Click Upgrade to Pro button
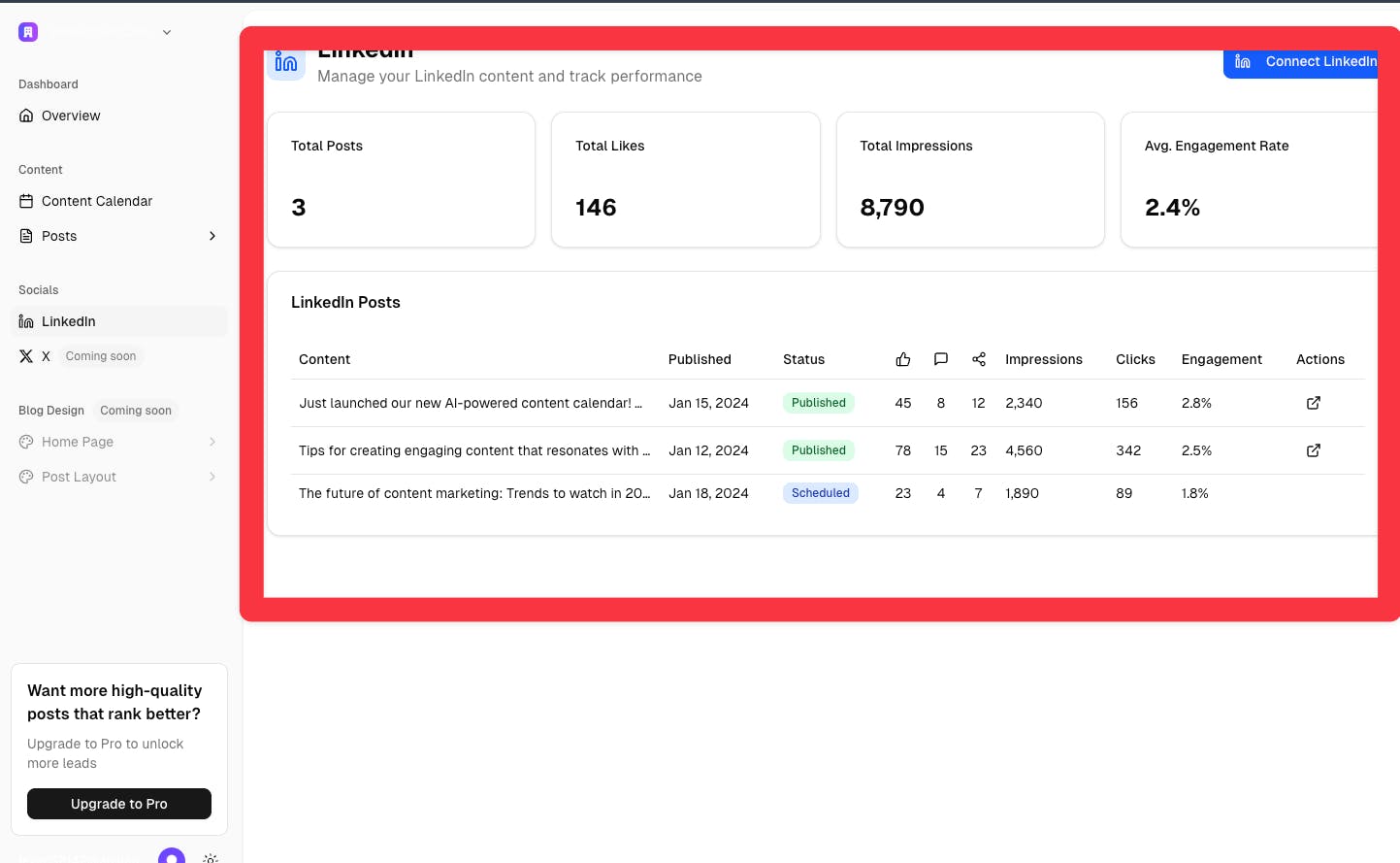Image resolution: width=1400 pixels, height=863 pixels. [119, 804]
